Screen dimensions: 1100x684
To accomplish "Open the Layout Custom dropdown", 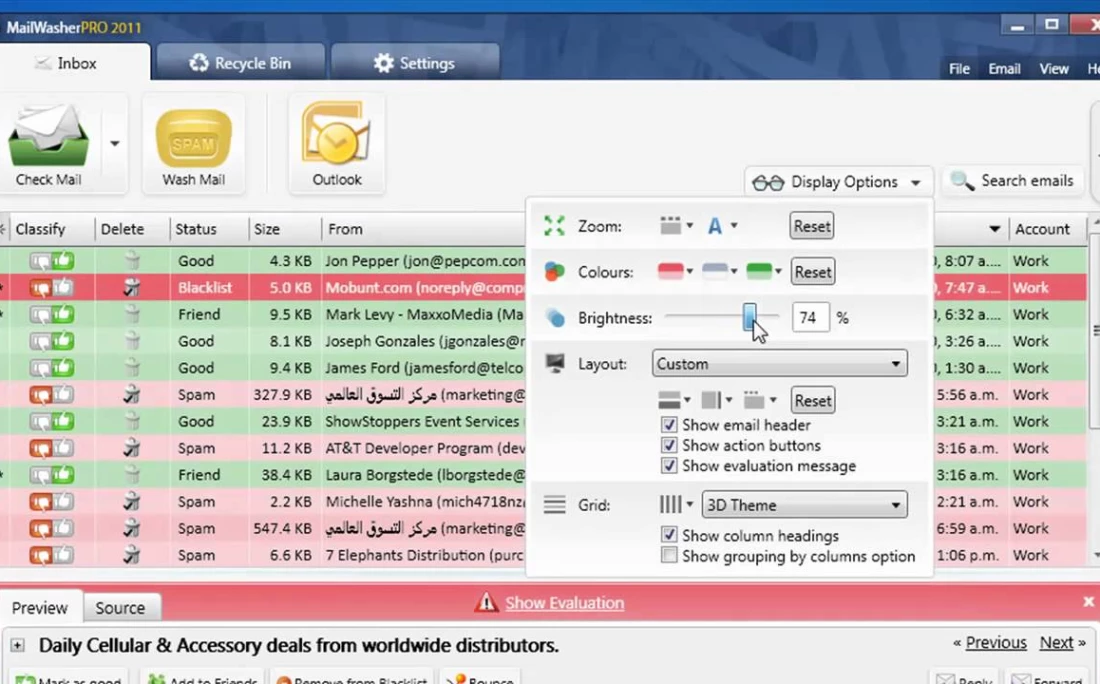I will tap(780, 364).
